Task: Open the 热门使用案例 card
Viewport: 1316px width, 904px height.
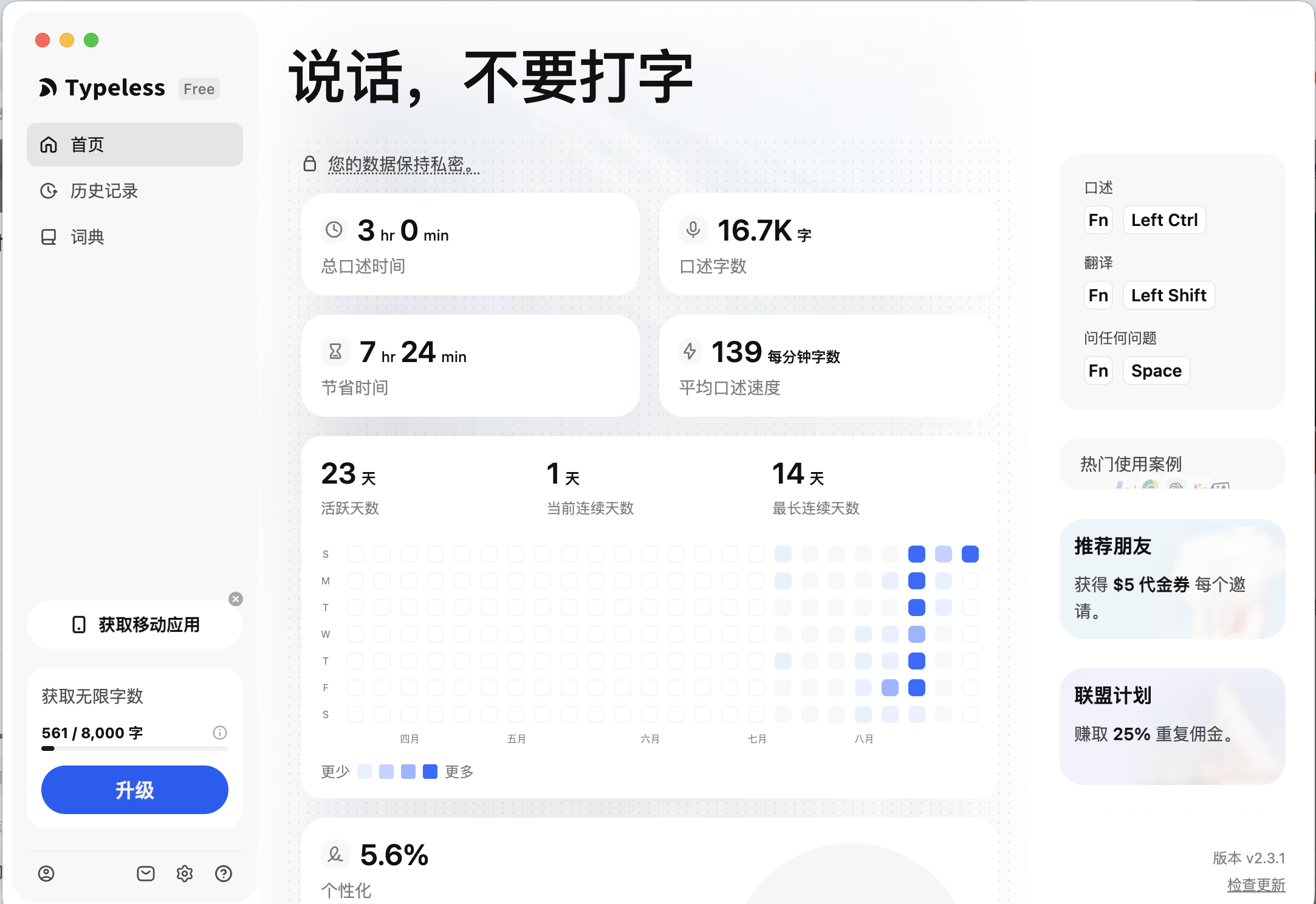Action: coord(1173,464)
